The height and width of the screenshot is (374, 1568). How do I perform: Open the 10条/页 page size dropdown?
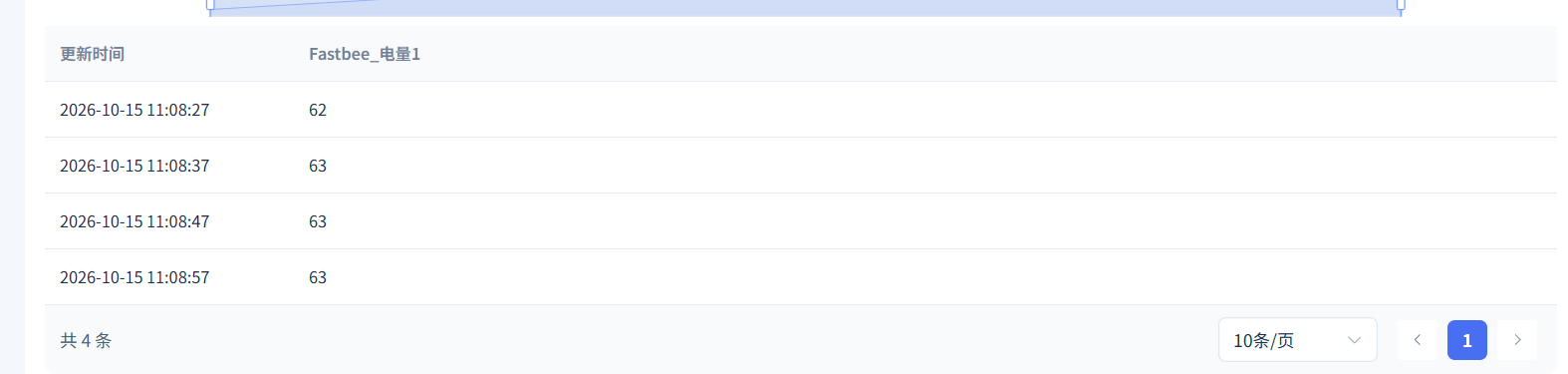[1297, 340]
